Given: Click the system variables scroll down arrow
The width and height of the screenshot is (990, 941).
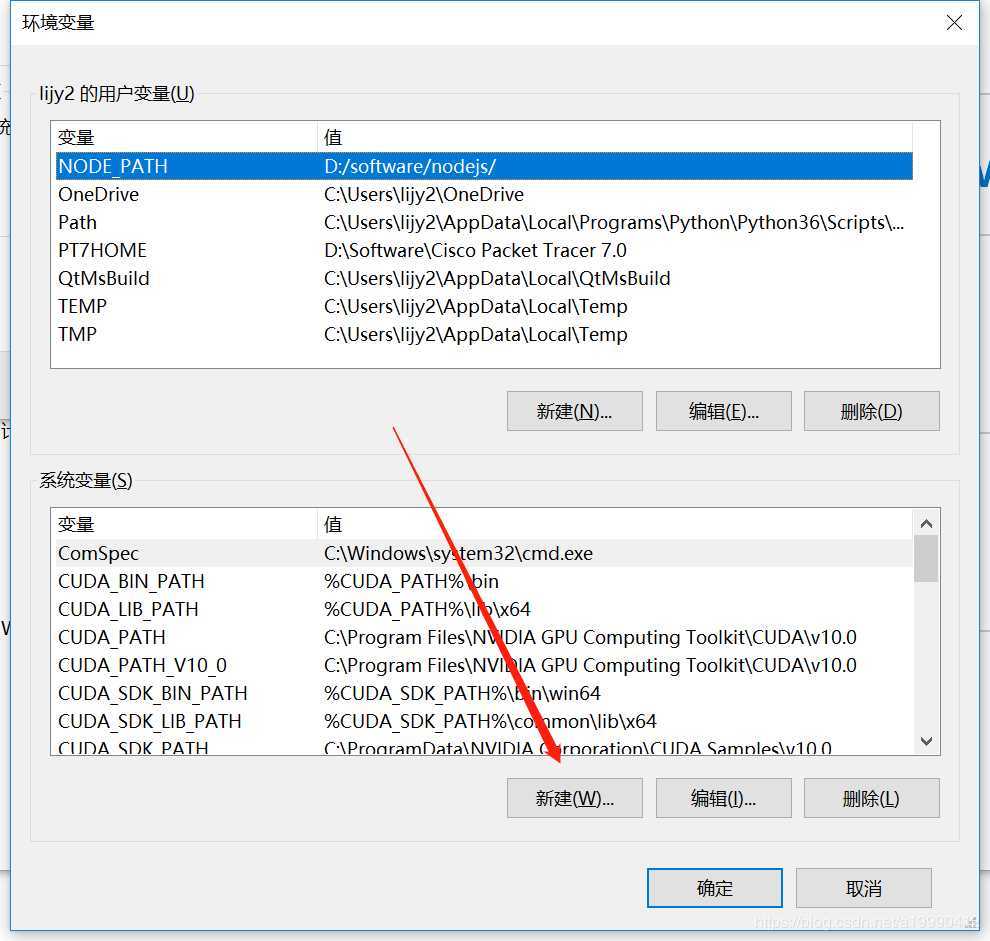Looking at the screenshot, I should click(x=926, y=741).
